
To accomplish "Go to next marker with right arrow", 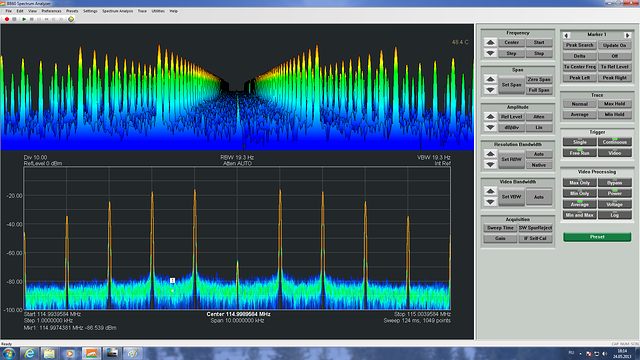I will (628, 35).
